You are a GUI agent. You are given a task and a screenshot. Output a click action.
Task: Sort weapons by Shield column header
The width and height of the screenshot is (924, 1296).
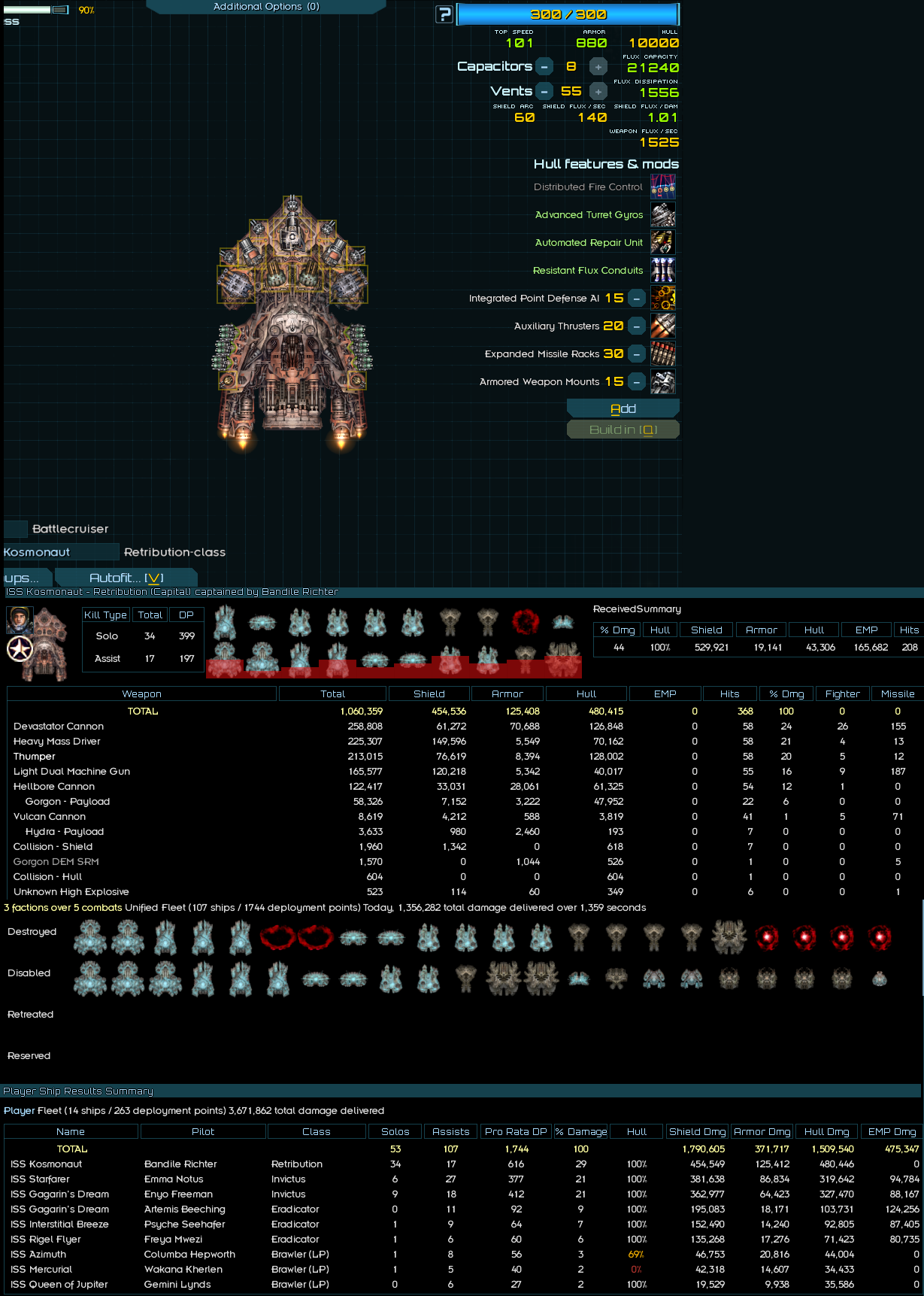click(x=429, y=694)
